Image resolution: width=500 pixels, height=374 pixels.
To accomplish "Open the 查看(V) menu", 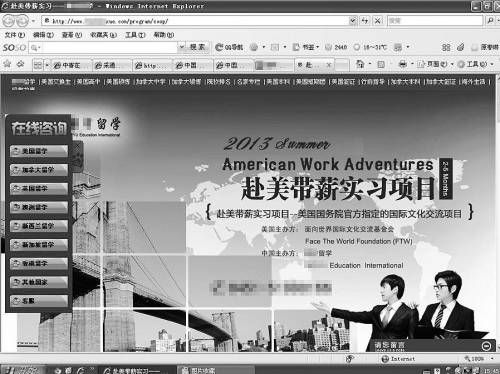I will pyautogui.click(x=72, y=35).
